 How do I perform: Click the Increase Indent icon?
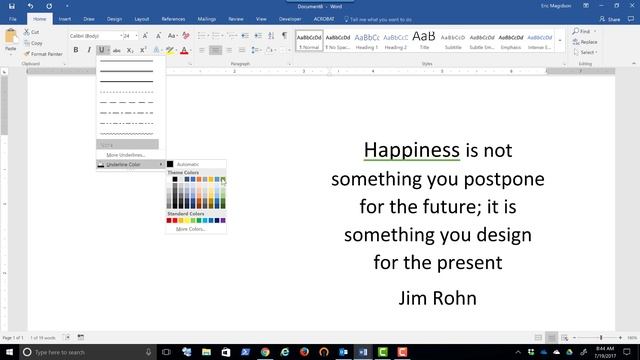(258, 36)
